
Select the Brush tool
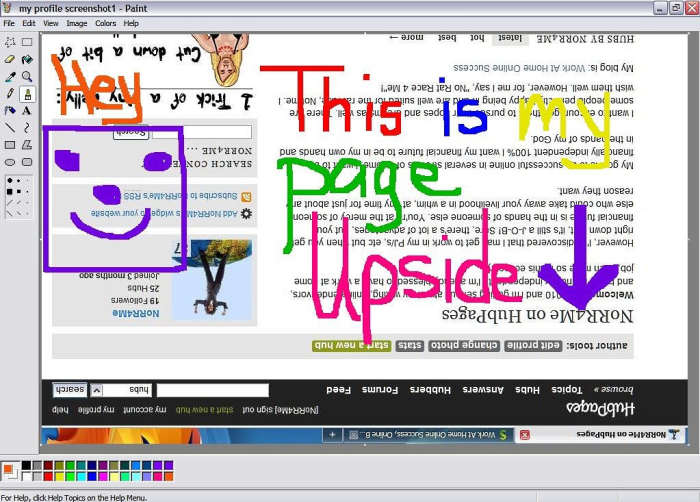coord(27,93)
